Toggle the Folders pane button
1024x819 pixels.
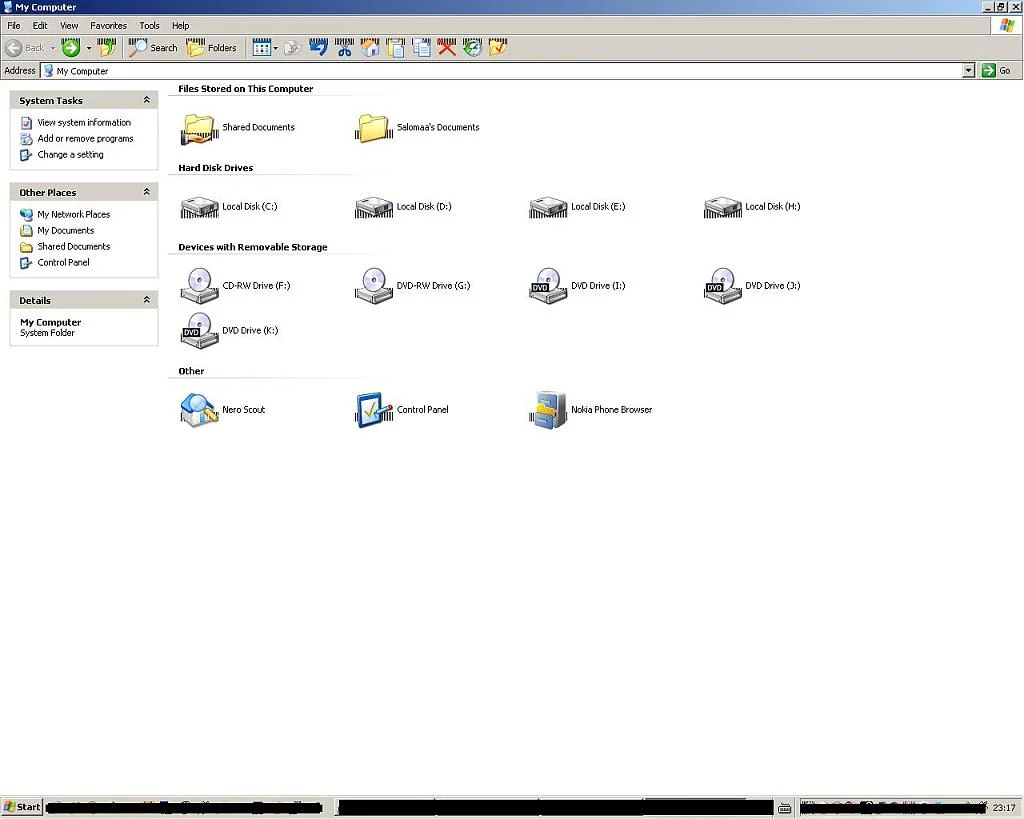click(212, 48)
